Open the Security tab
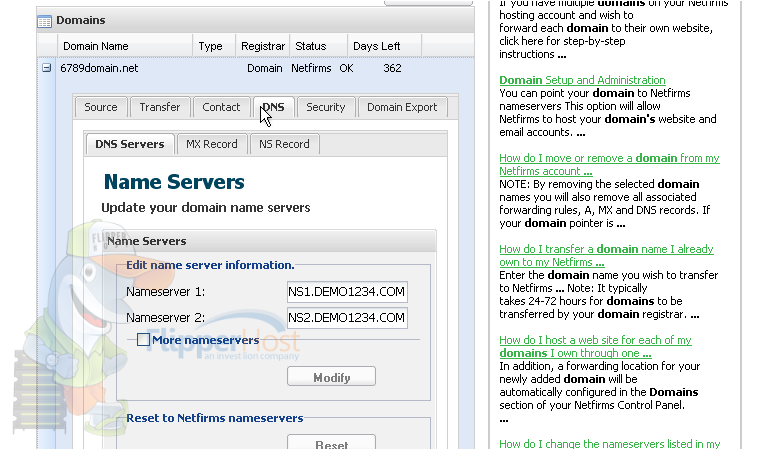 pos(325,107)
